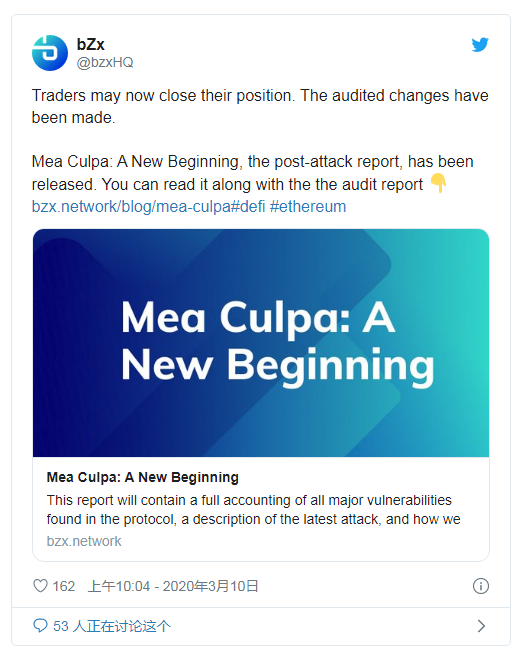Click the bZx profile avatar icon
Viewport: 522px width, 660px height.
click(50, 53)
